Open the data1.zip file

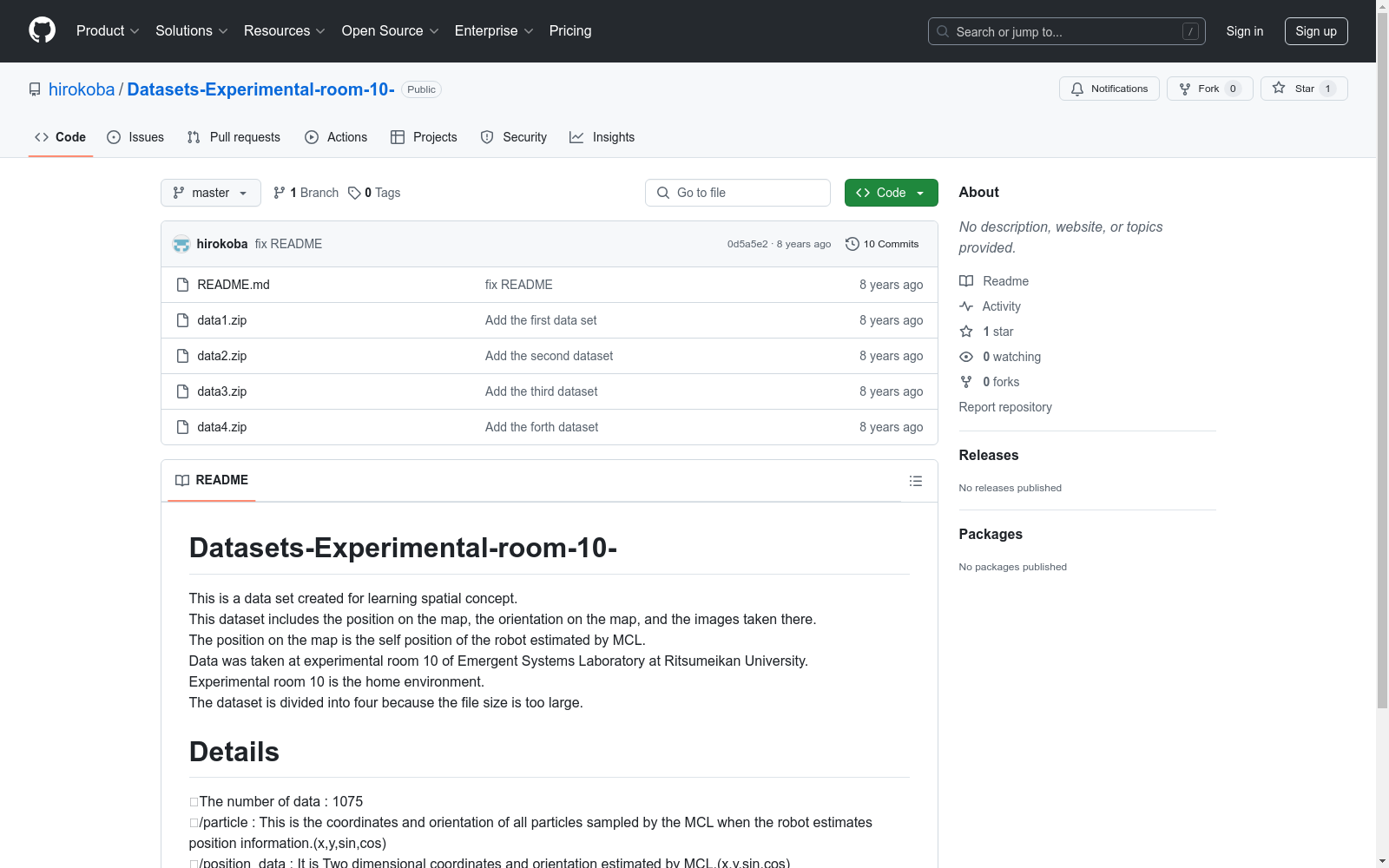[x=222, y=320]
